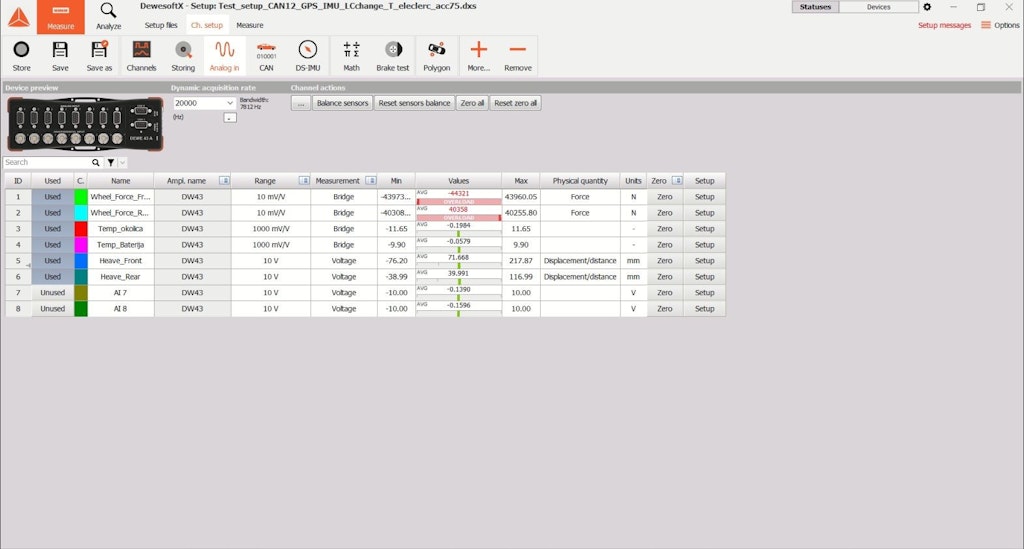The image size is (1024, 549).
Task: Zero the Wheel_Force_R channel
Action: point(665,213)
